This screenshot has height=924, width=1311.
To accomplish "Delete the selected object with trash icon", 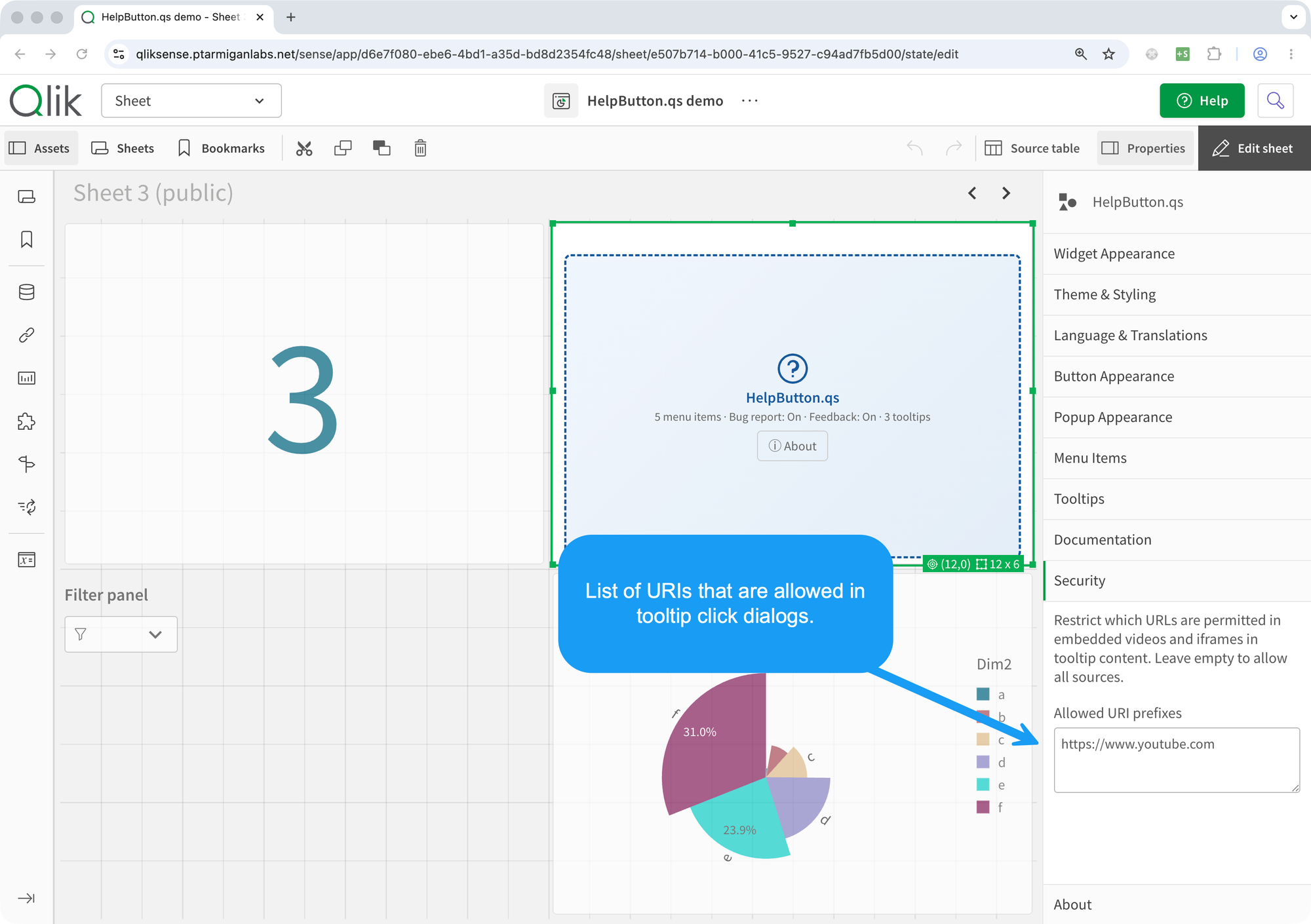I will (x=420, y=148).
